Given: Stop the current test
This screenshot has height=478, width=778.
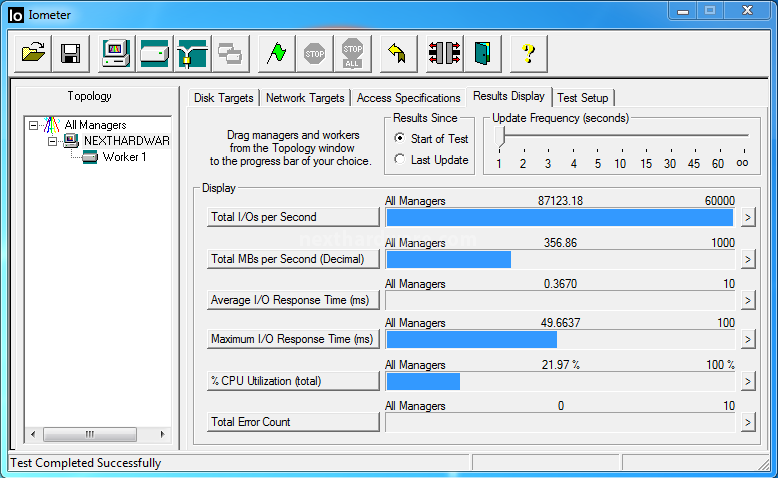Looking at the screenshot, I should point(315,54).
